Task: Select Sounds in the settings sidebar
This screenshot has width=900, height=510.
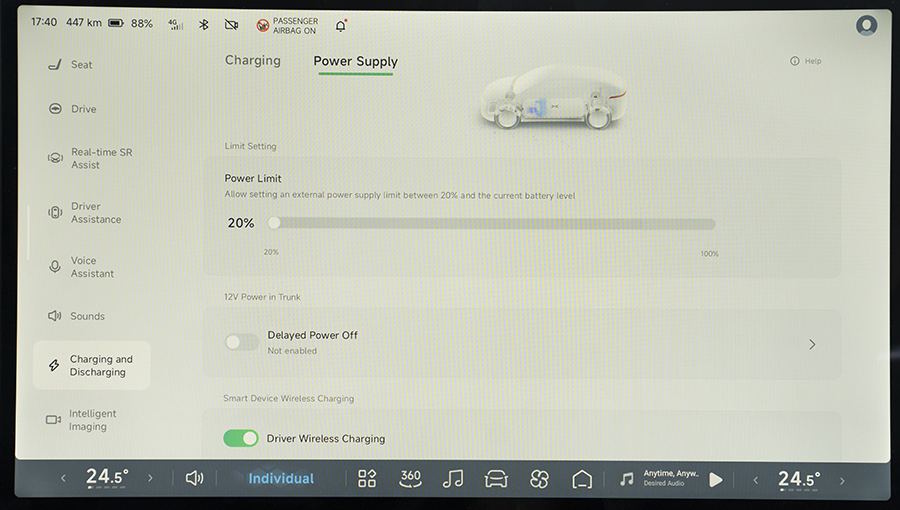Action: (87, 316)
